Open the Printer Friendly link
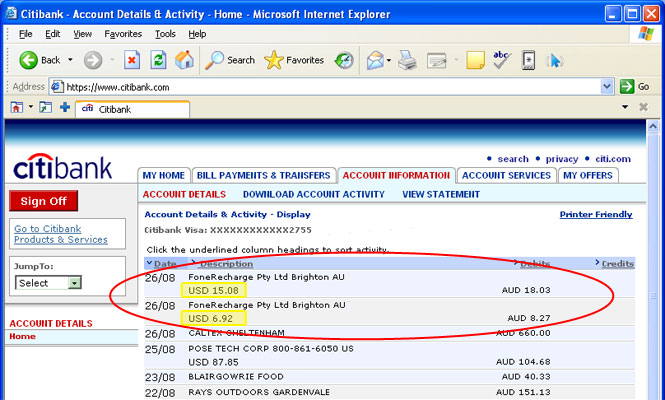This screenshot has width=665, height=400. (595, 214)
